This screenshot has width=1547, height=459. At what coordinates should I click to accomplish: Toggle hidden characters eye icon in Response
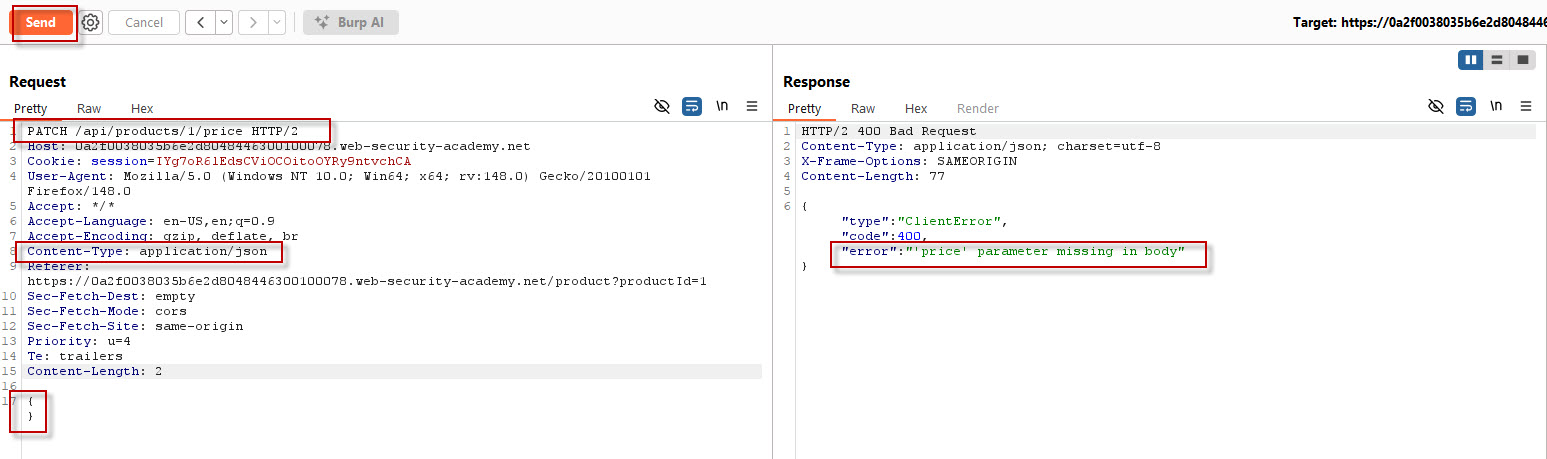click(1436, 106)
